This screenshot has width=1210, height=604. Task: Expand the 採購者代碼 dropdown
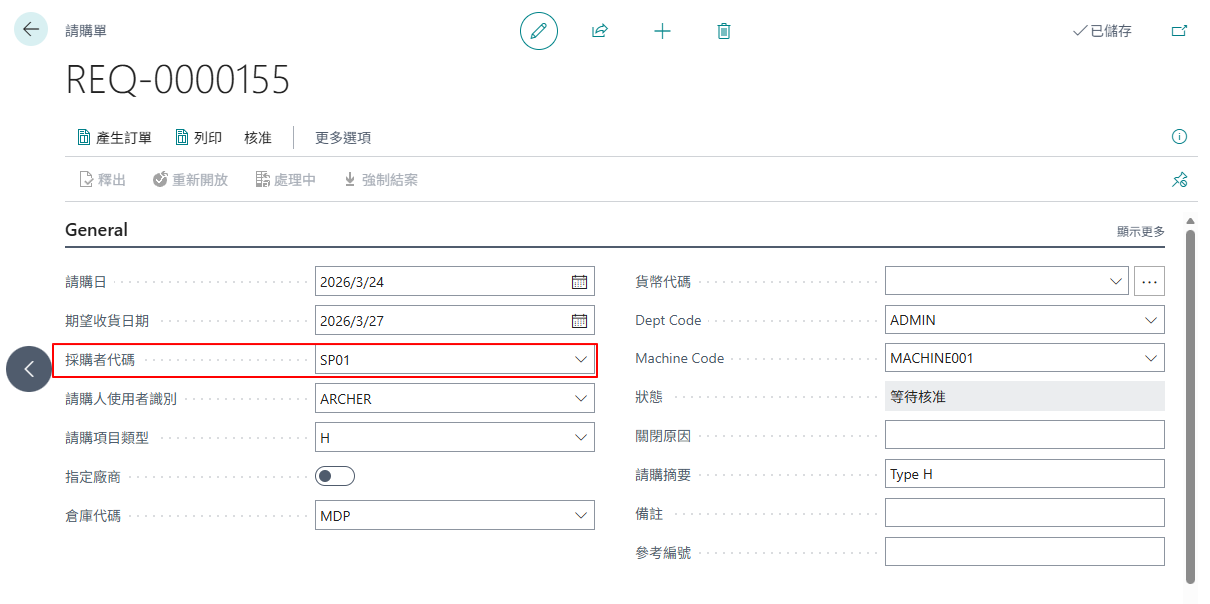point(581,360)
